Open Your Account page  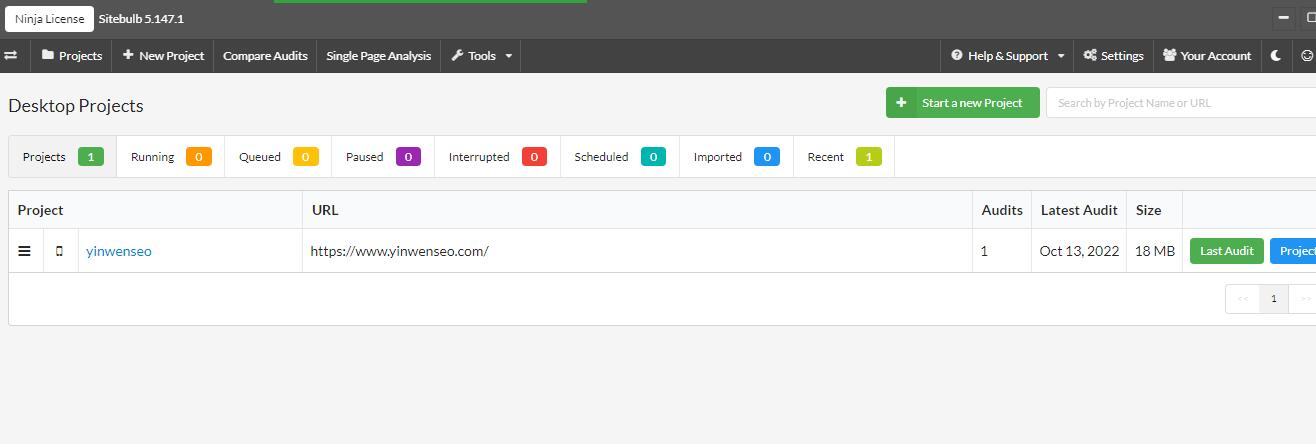click(1206, 56)
